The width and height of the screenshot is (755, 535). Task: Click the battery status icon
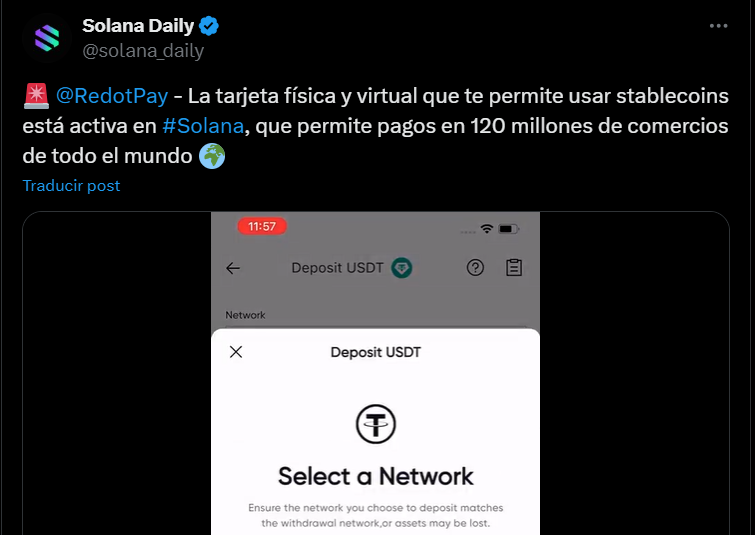pyautogui.click(x=508, y=229)
